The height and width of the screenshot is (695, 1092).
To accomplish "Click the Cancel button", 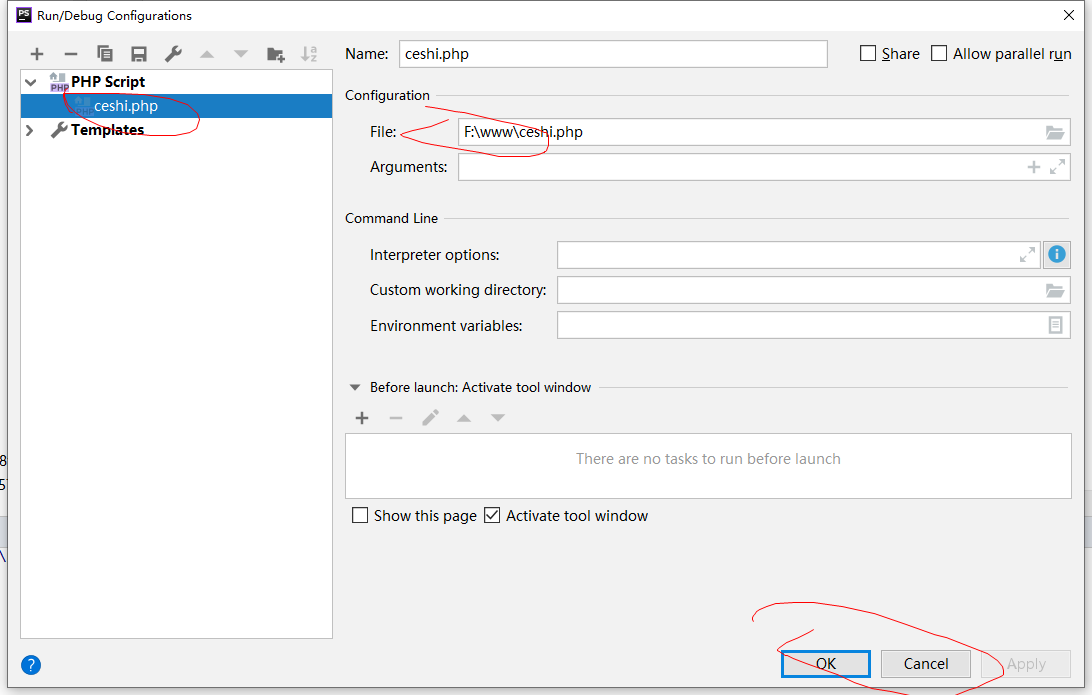I will 926,664.
